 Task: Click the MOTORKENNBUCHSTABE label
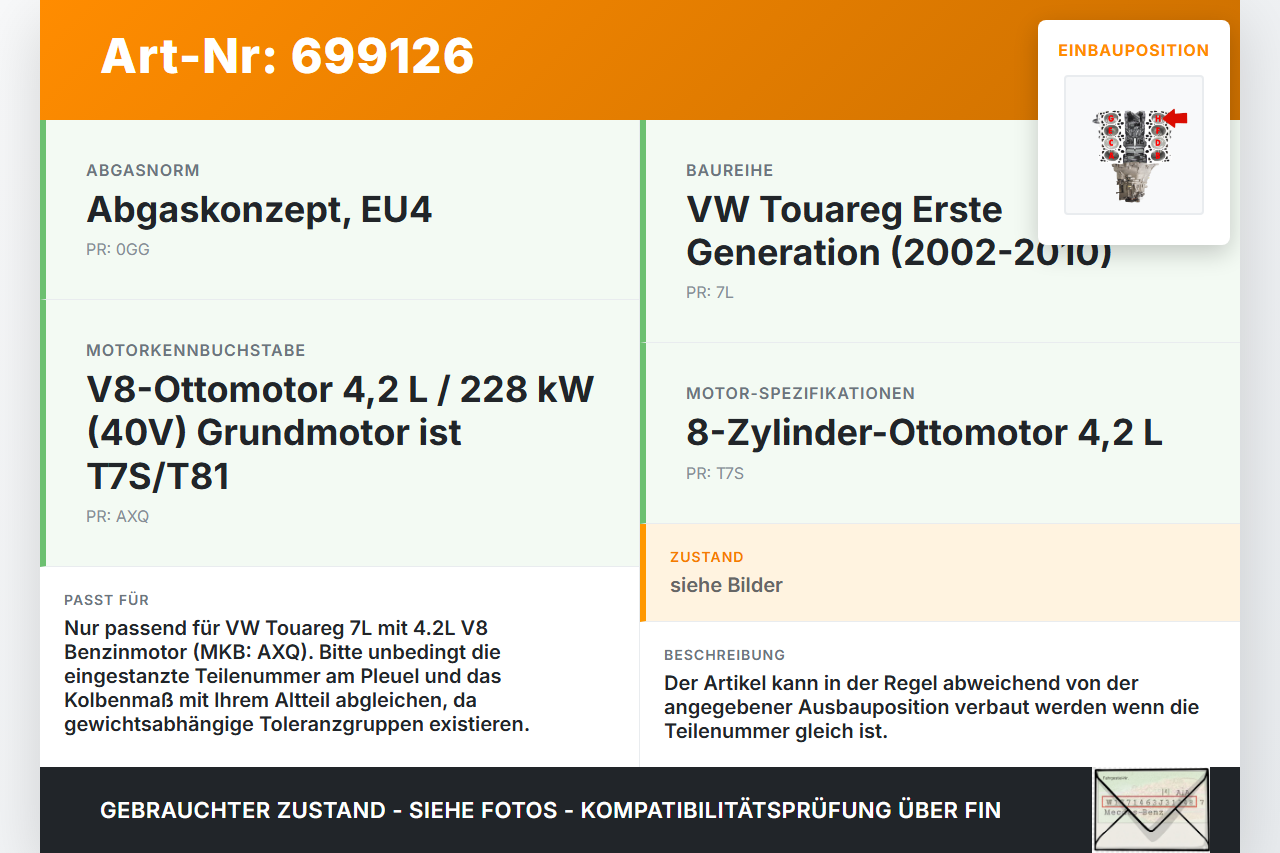(196, 351)
